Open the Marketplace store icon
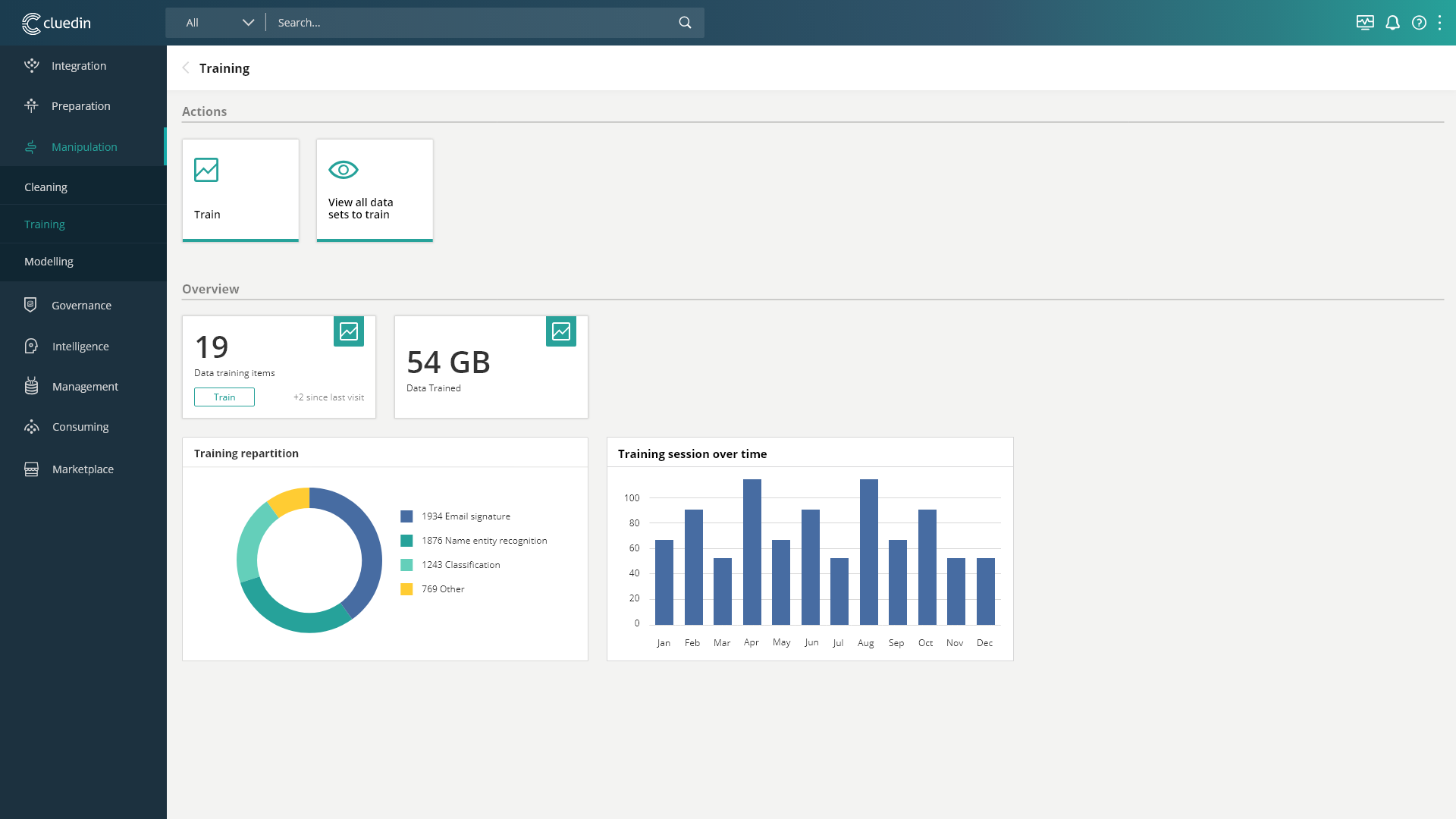Image resolution: width=1456 pixels, height=819 pixels. (31, 469)
